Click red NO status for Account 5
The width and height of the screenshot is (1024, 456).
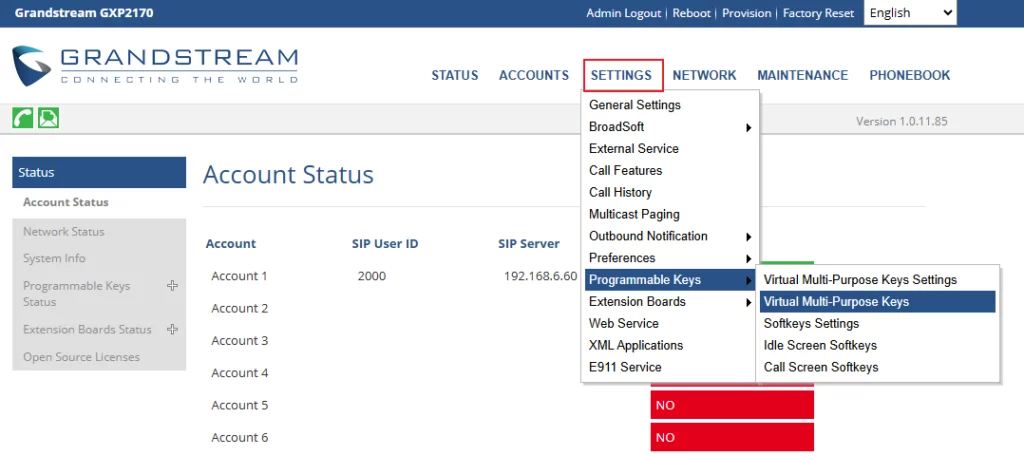(x=732, y=405)
